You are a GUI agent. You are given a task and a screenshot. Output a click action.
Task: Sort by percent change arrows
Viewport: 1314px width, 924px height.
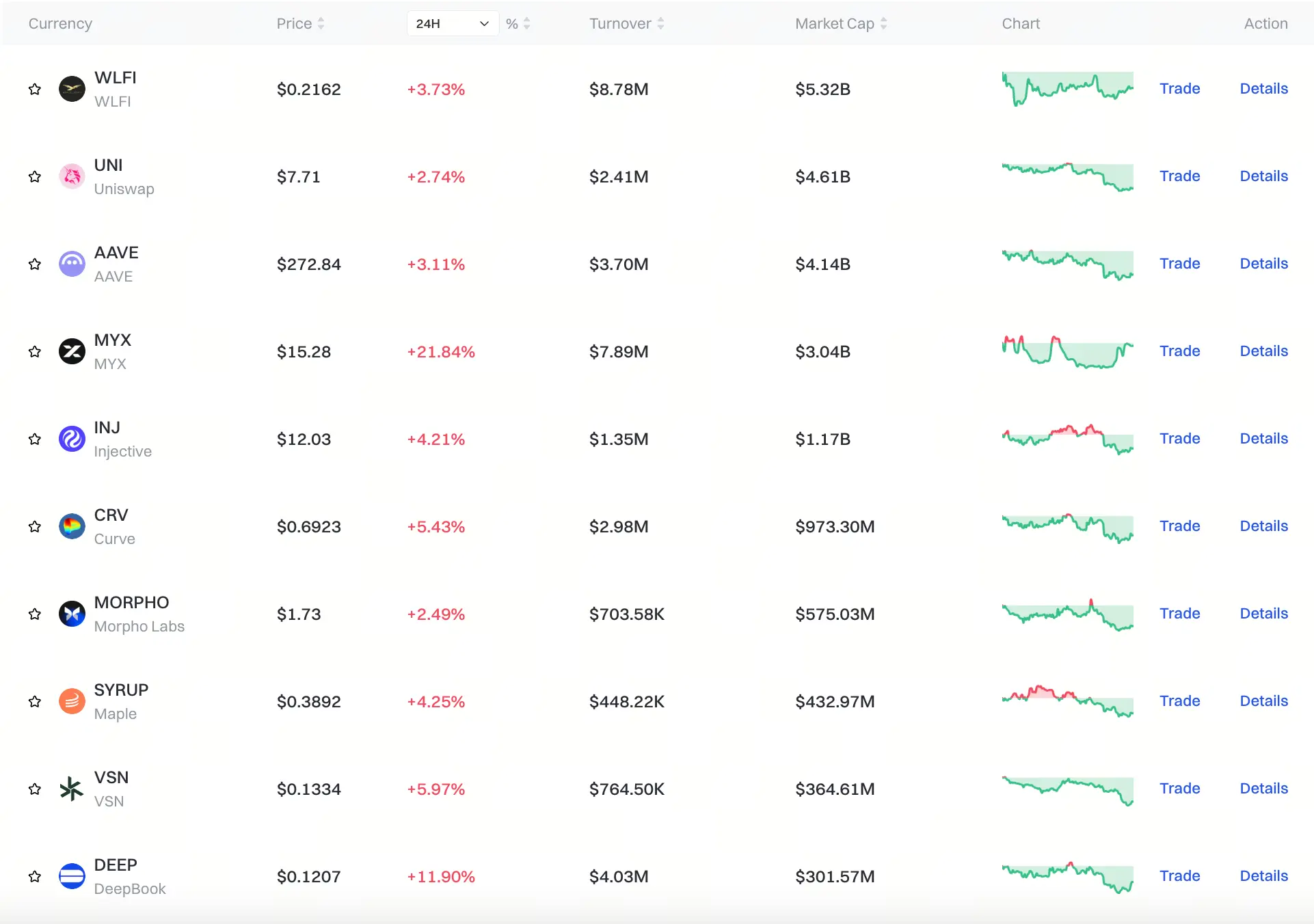pos(526,23)
